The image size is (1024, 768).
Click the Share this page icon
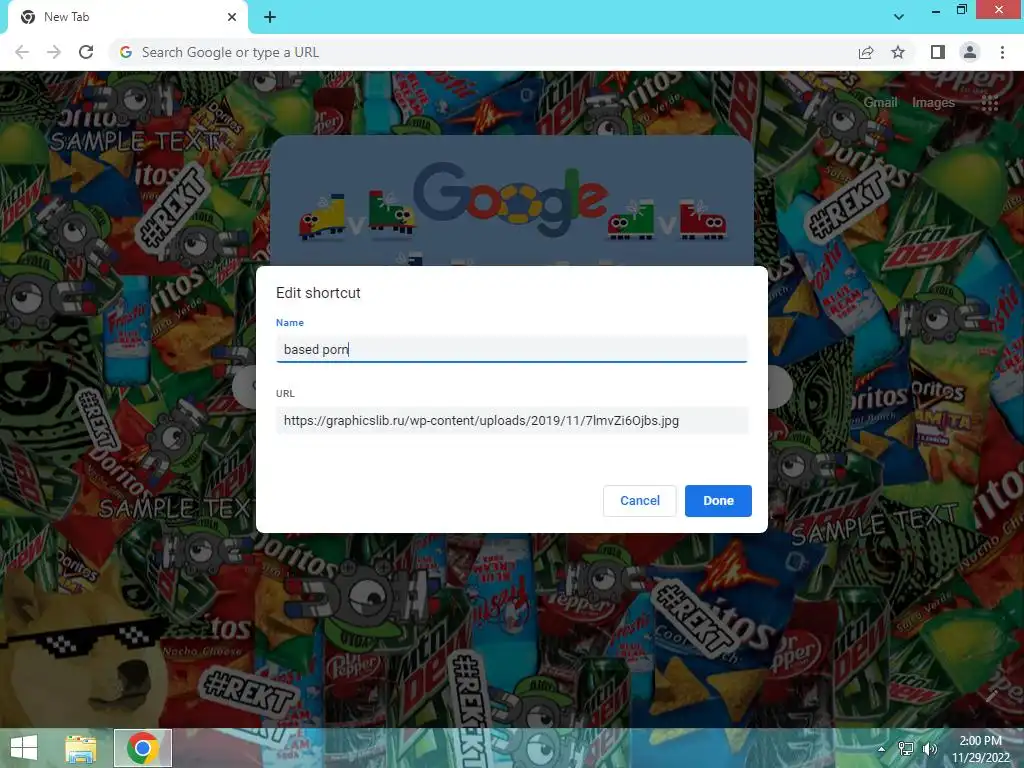pos(866,52)
